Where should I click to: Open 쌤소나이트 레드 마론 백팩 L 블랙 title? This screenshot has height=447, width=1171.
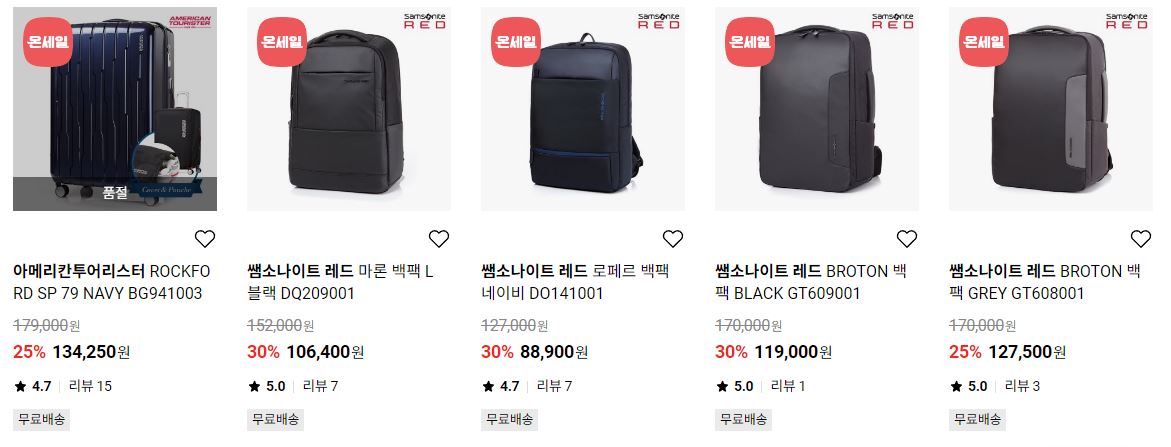[x=341, y=282]
